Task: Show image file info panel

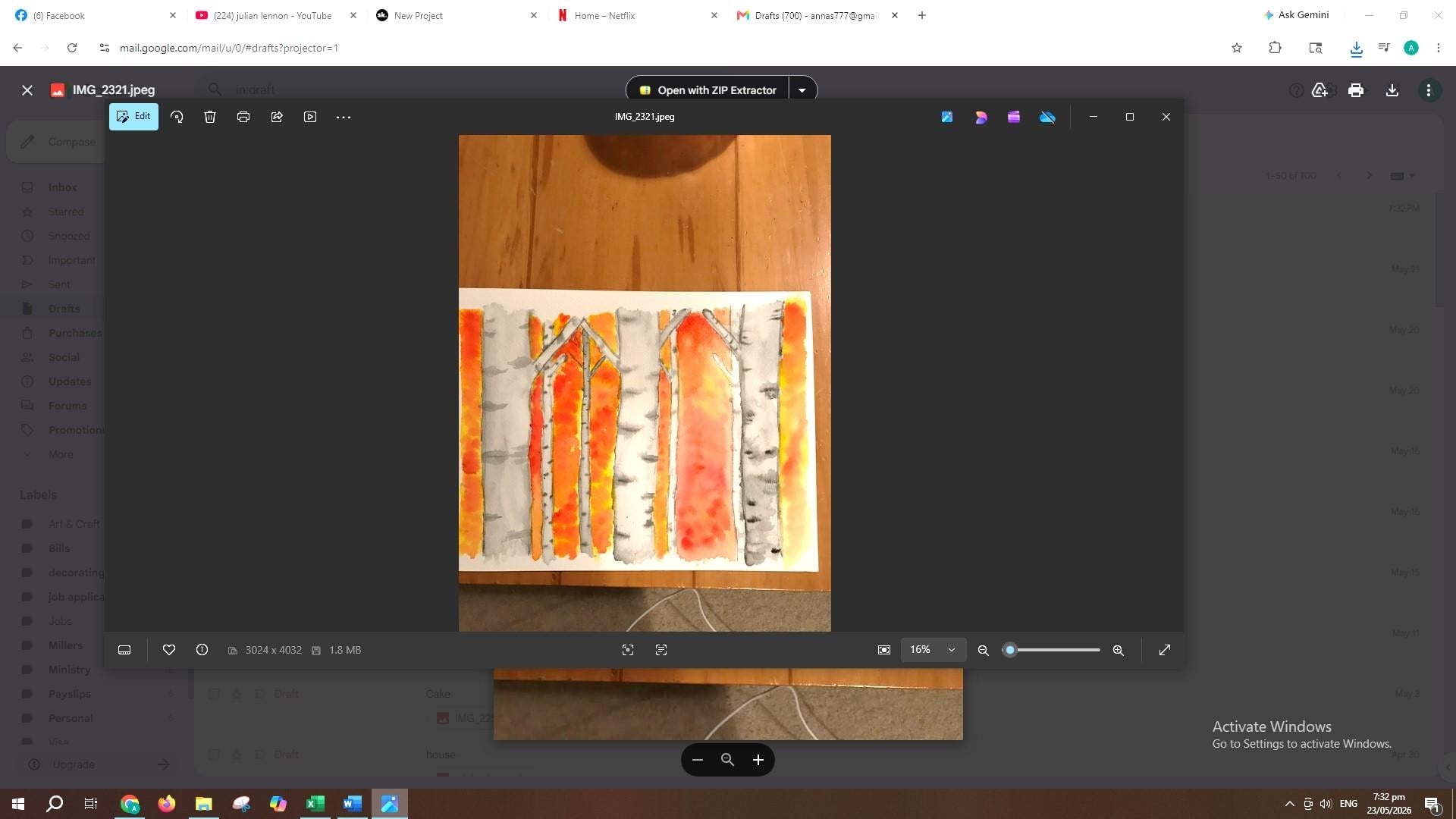Action: coord(202,650)
